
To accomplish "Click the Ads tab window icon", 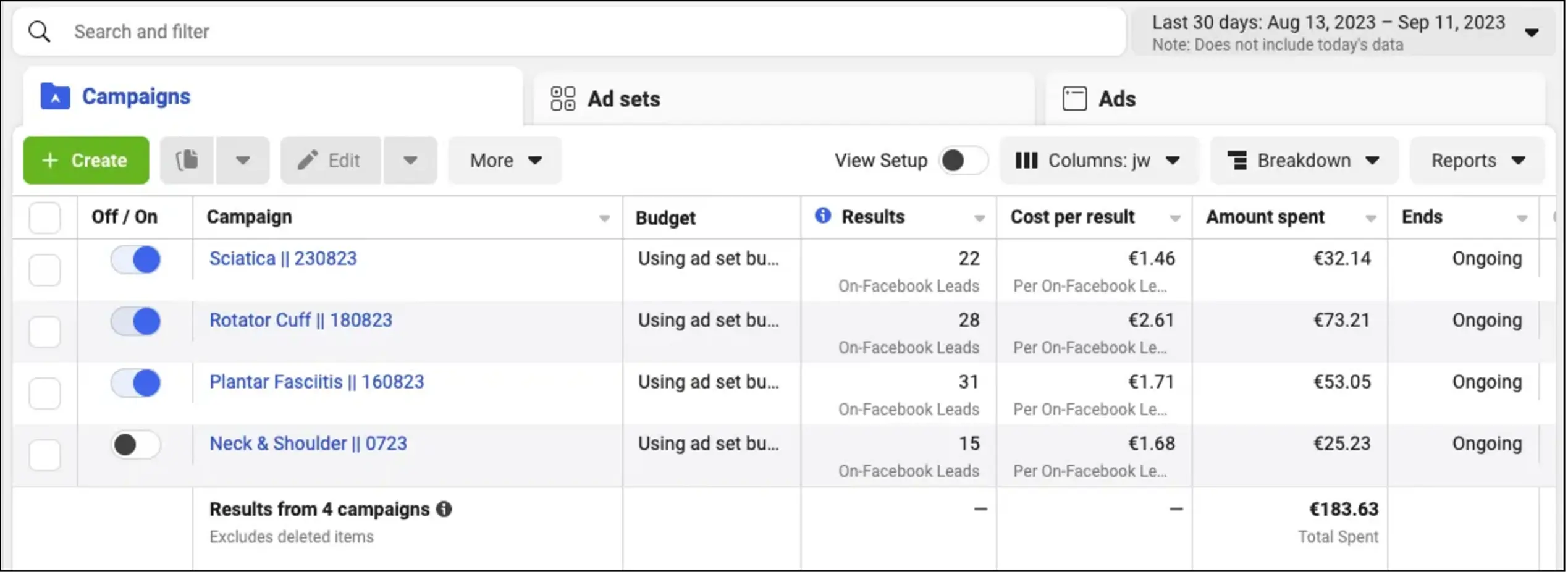I will coord(1074,99).
